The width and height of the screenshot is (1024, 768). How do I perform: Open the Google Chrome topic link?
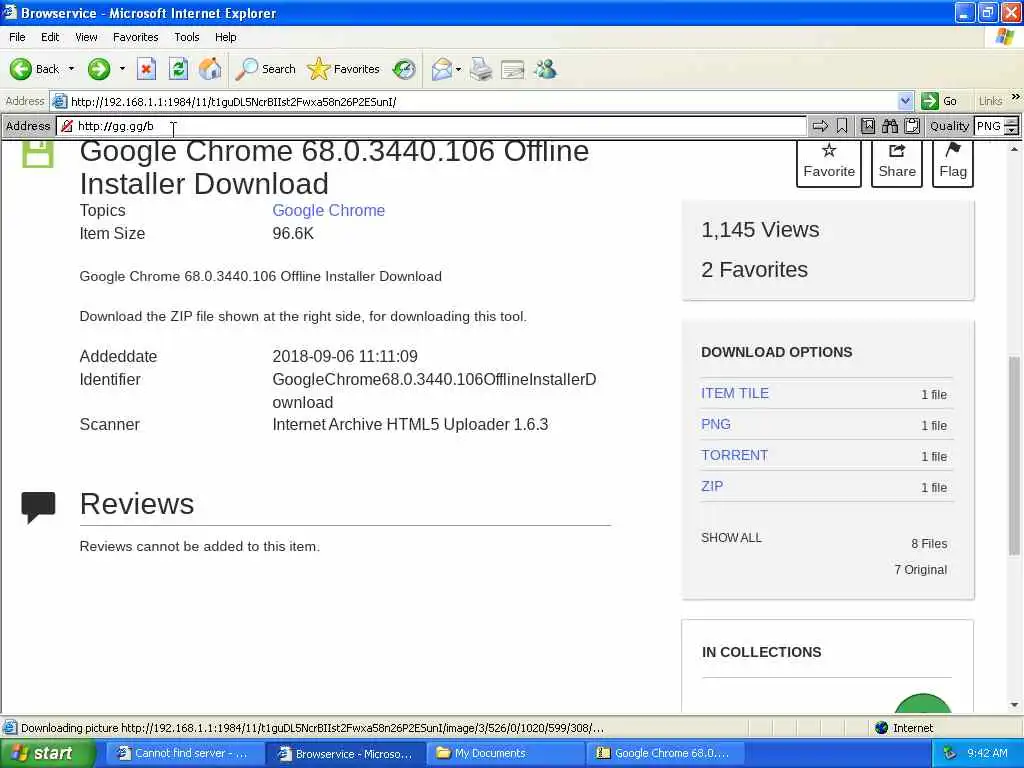[328, 210]
